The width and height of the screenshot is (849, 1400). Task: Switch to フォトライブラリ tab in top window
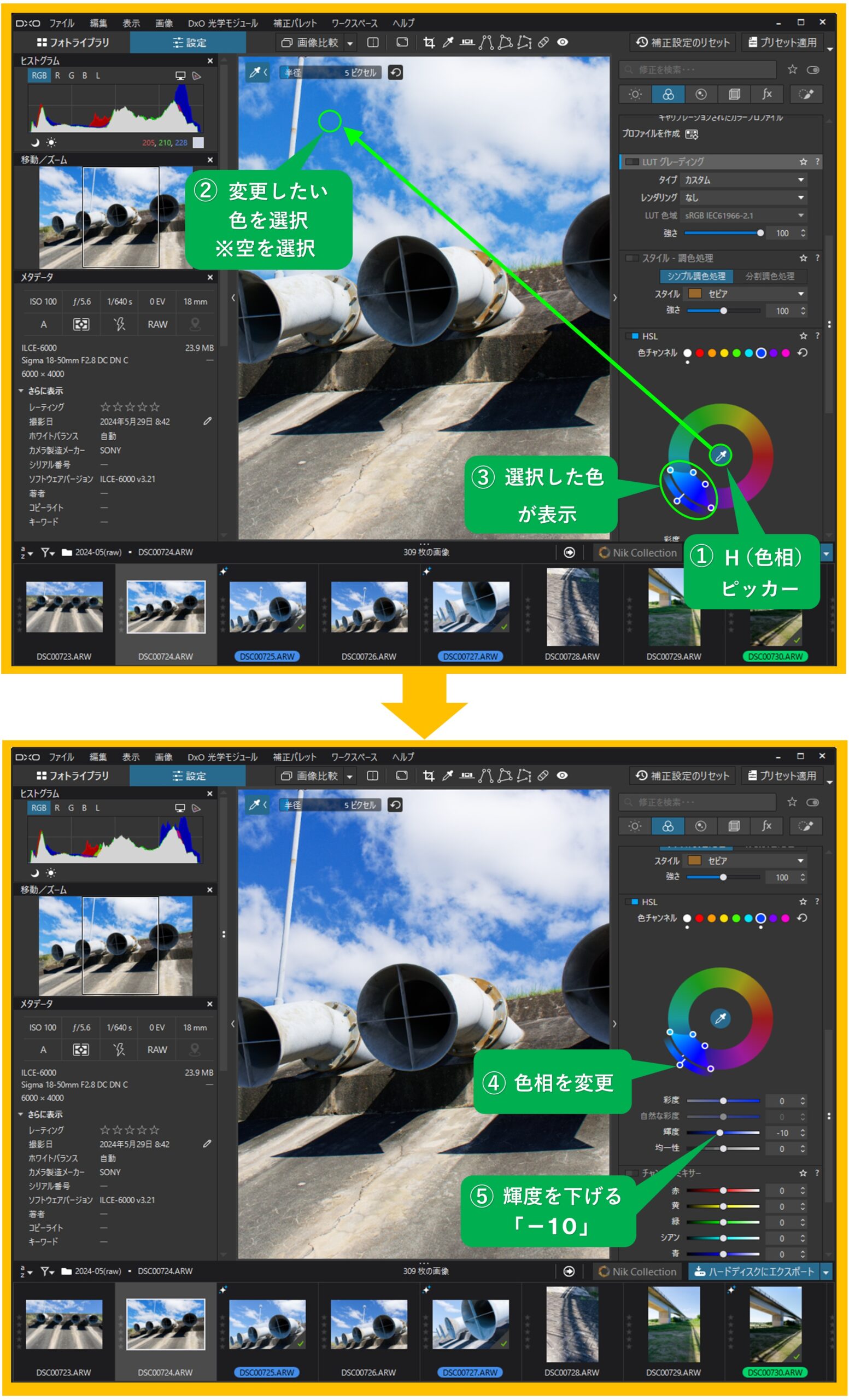coord(72,43)
